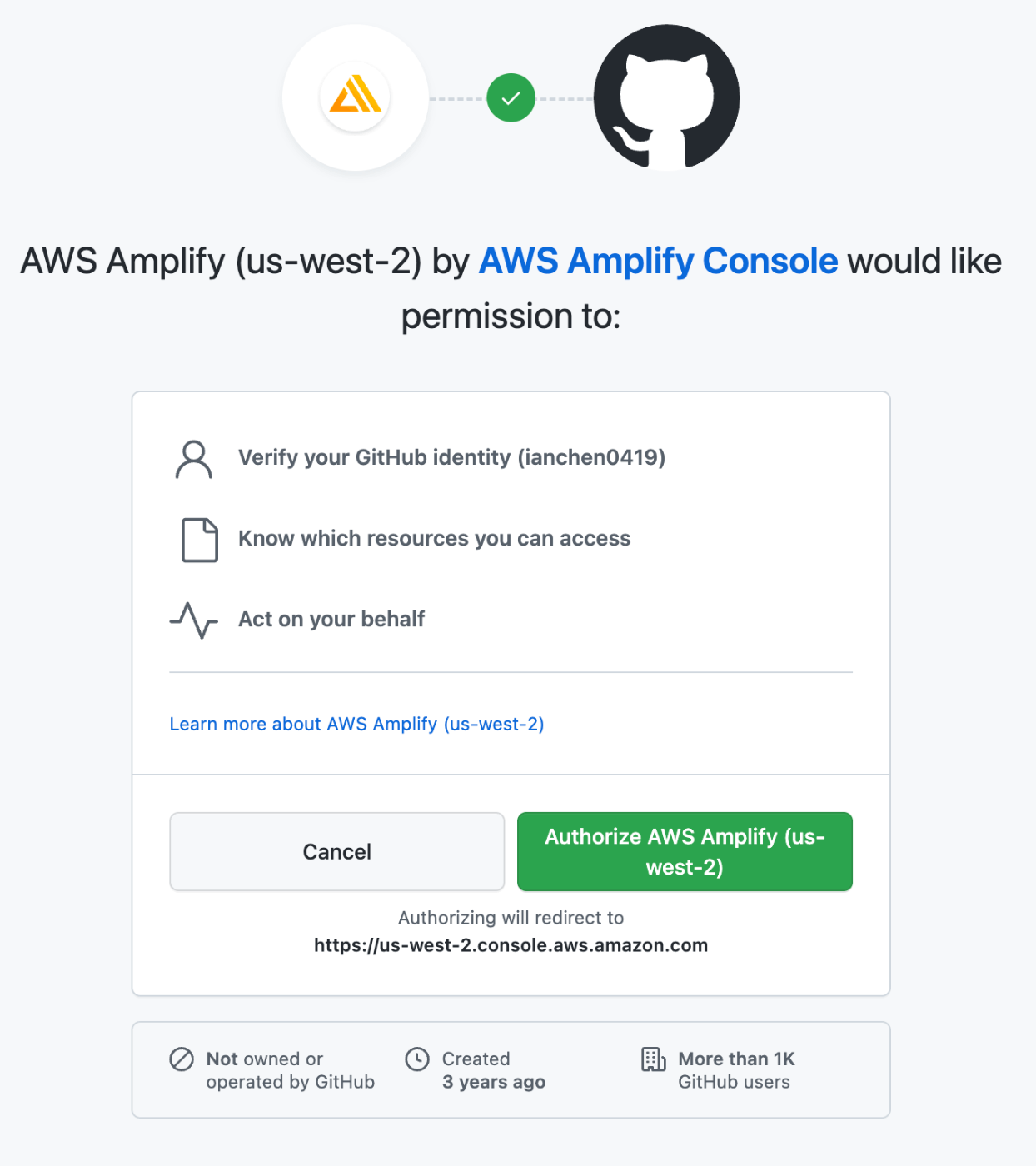Select Verify your GitHub identity text
The height and width of the screenshot is (1166, 1036).
(x=451, y=457)
